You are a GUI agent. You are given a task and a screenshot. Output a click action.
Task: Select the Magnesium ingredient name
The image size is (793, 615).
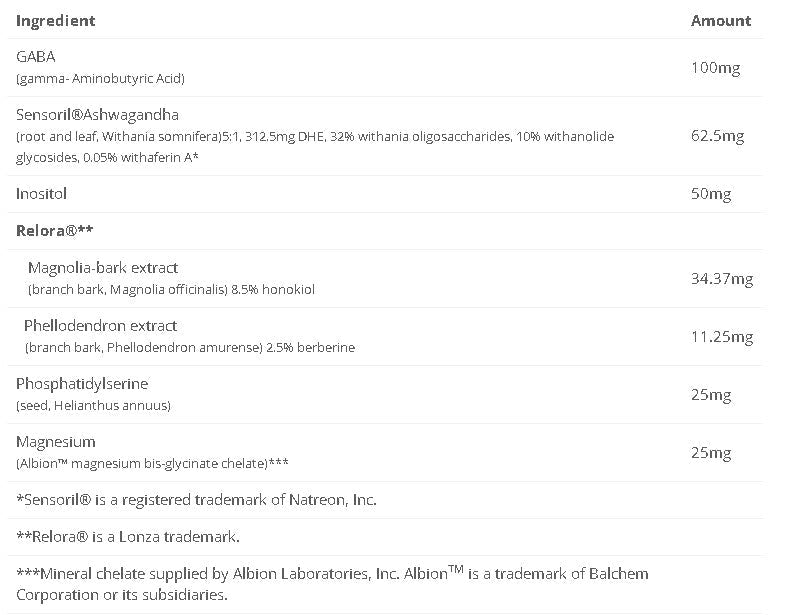(56, 442)
